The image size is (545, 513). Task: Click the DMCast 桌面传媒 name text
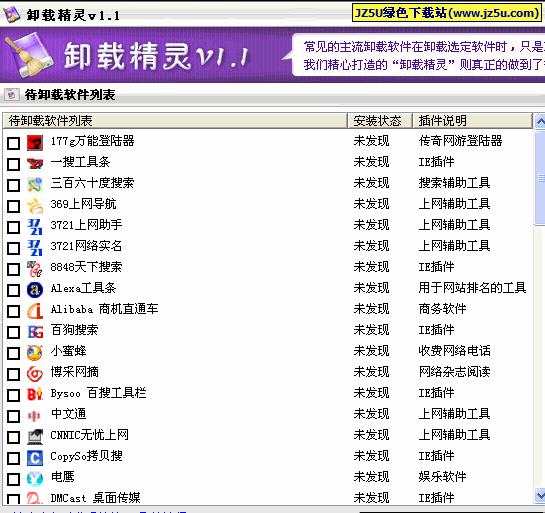coord(95,498)
